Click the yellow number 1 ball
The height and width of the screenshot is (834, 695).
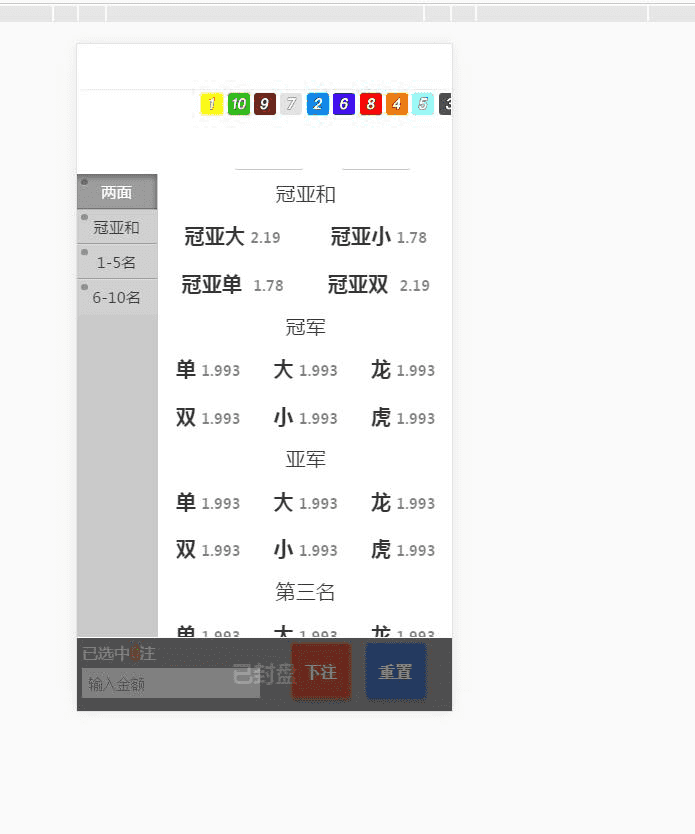click(x=212, y=104)
